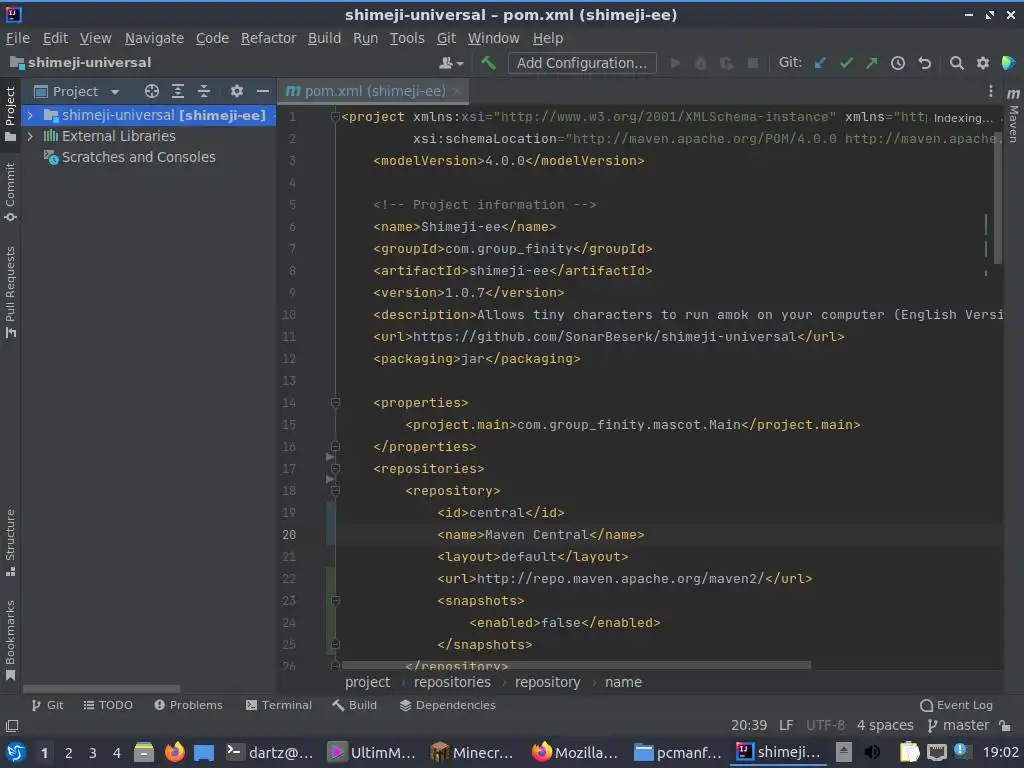The image size is (1024, 768).
Task: Show Git history clock icon
Action: (x=898, y=63)
